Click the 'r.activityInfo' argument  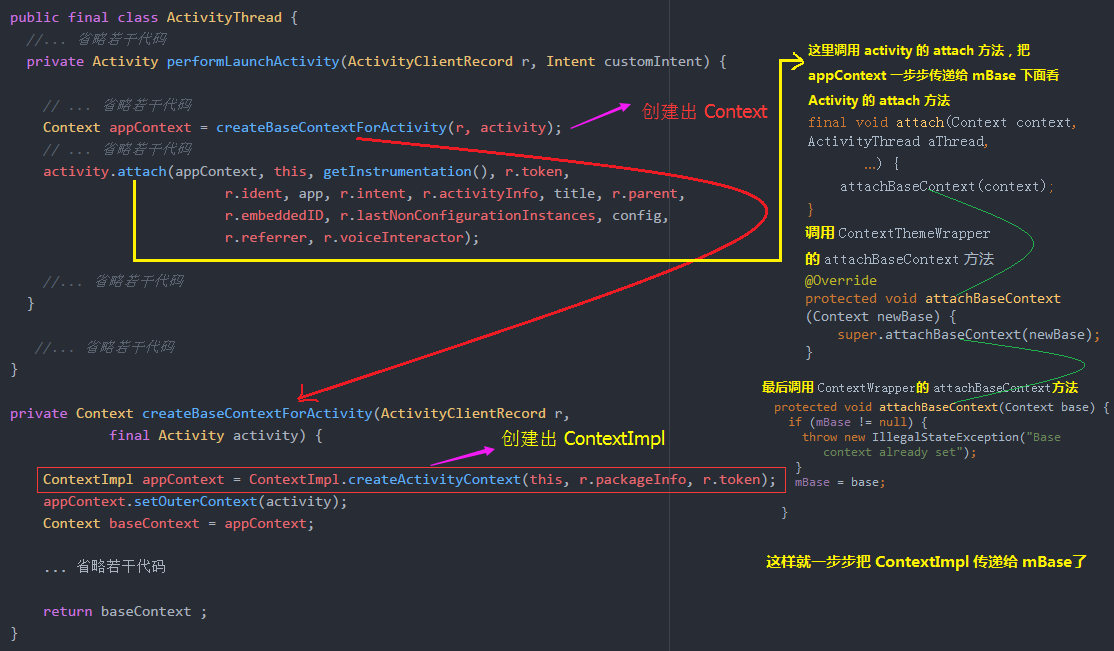pos(480,193)
